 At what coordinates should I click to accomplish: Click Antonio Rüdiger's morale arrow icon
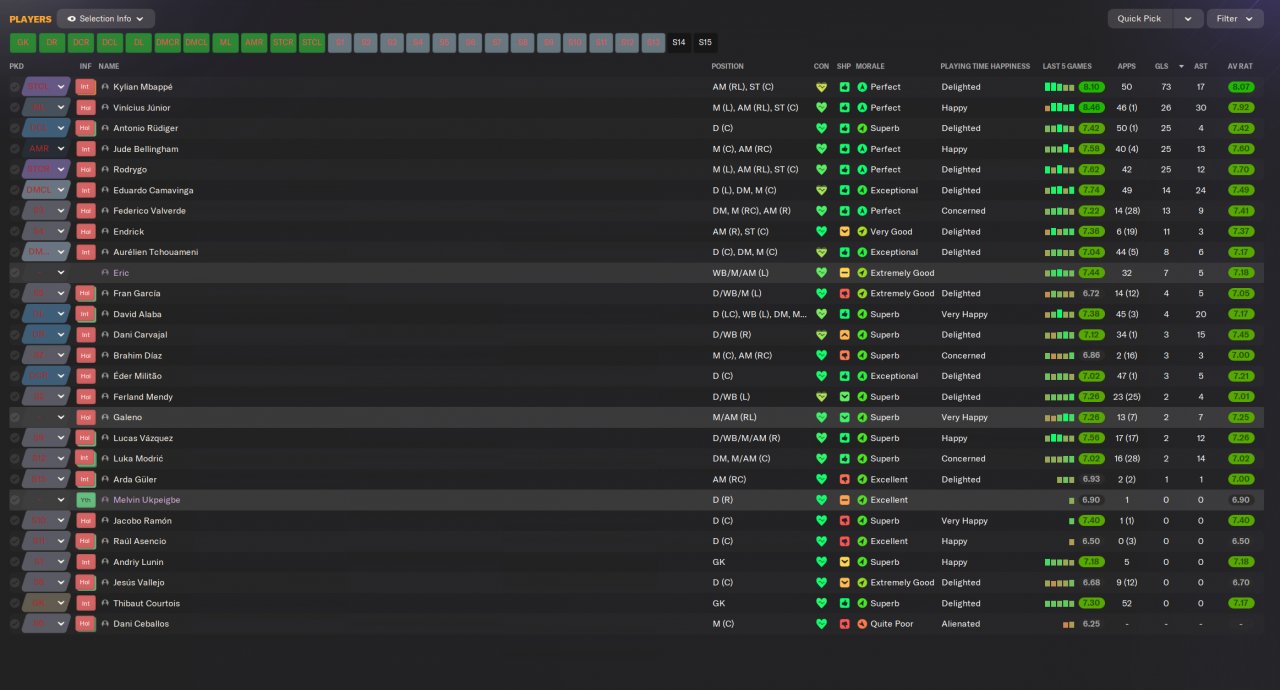click(862, 128)
